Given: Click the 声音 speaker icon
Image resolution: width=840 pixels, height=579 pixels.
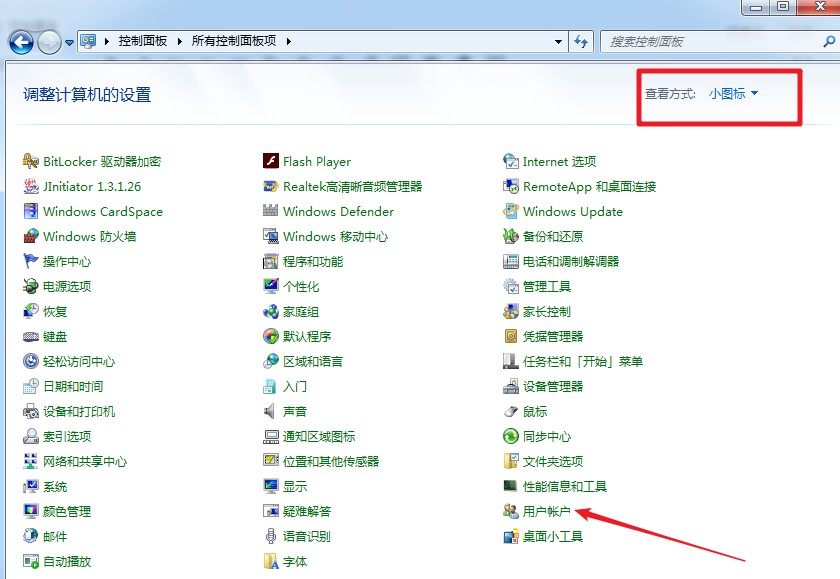Looking at the screenshot, I should [269, 411].
